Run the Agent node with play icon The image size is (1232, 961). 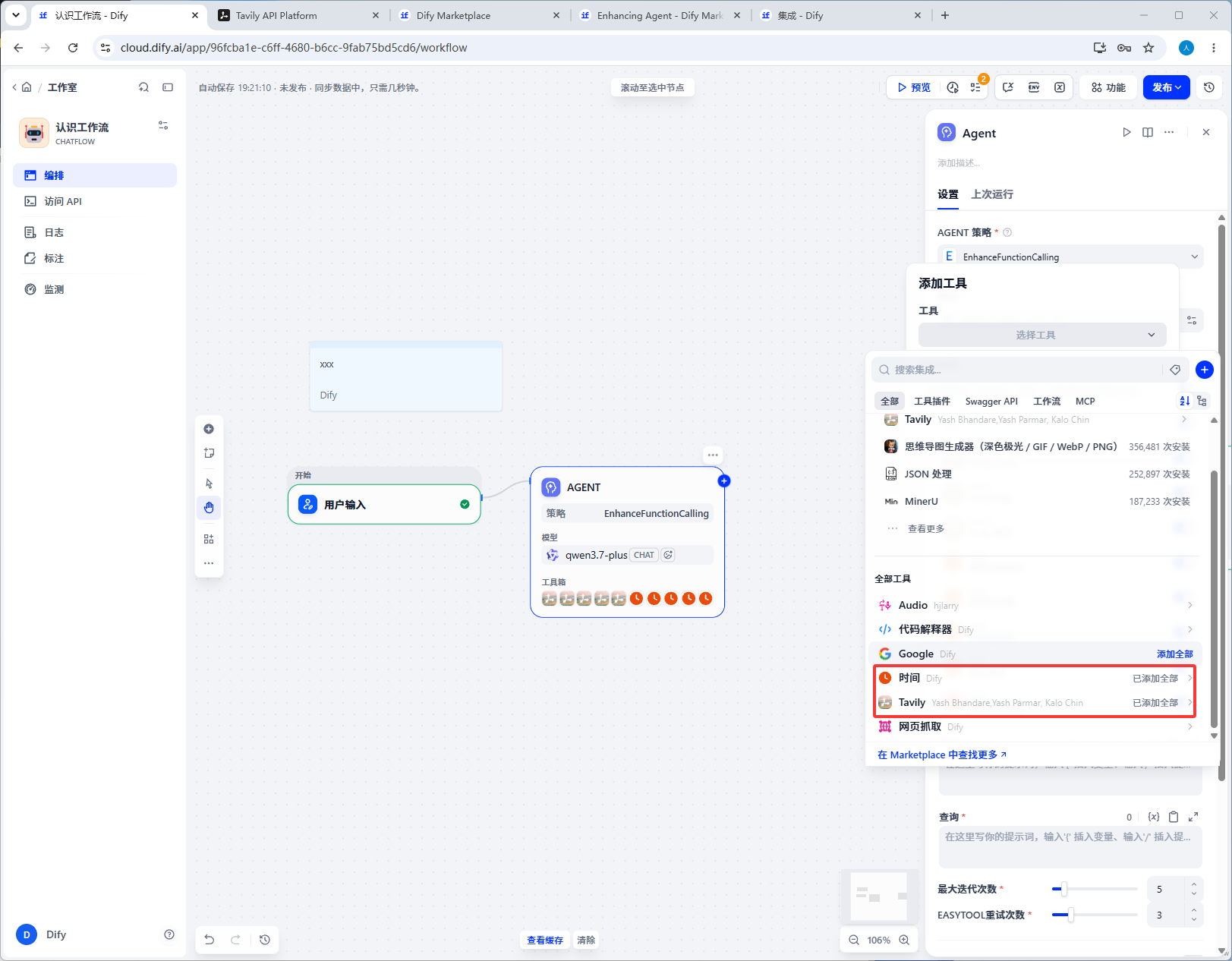coord(1126,132)
